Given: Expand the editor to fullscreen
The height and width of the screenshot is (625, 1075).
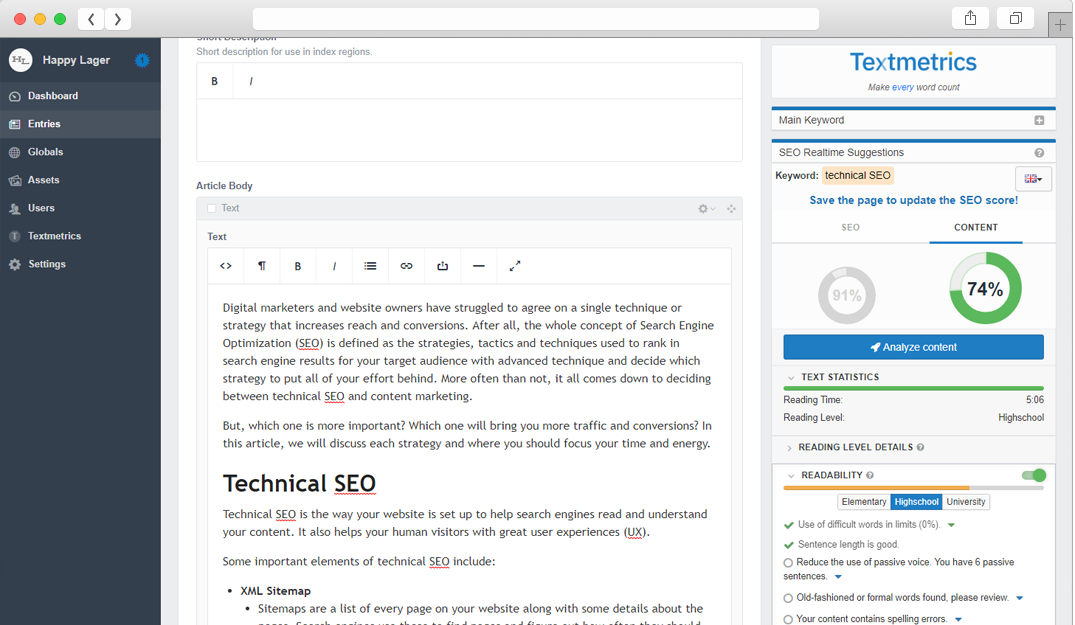Looking at the screenshot, I should pos(515,266).
